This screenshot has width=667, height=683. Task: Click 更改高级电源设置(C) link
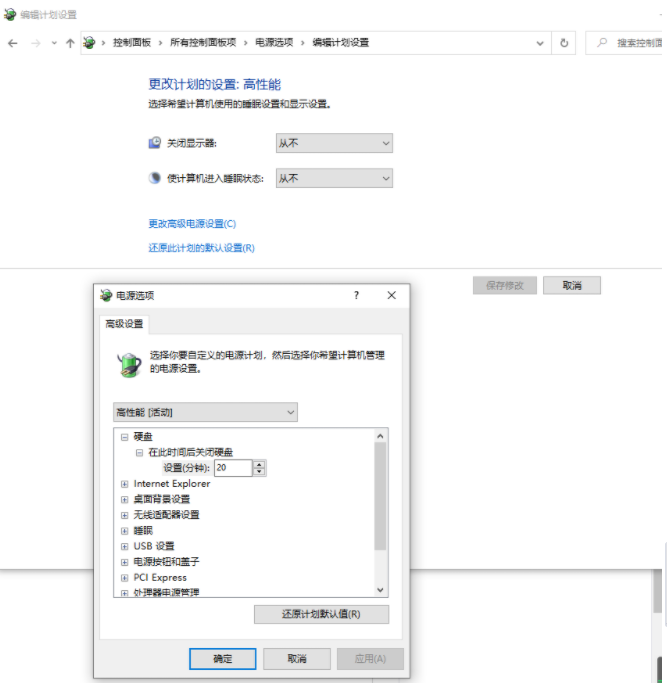coord(192,223)
